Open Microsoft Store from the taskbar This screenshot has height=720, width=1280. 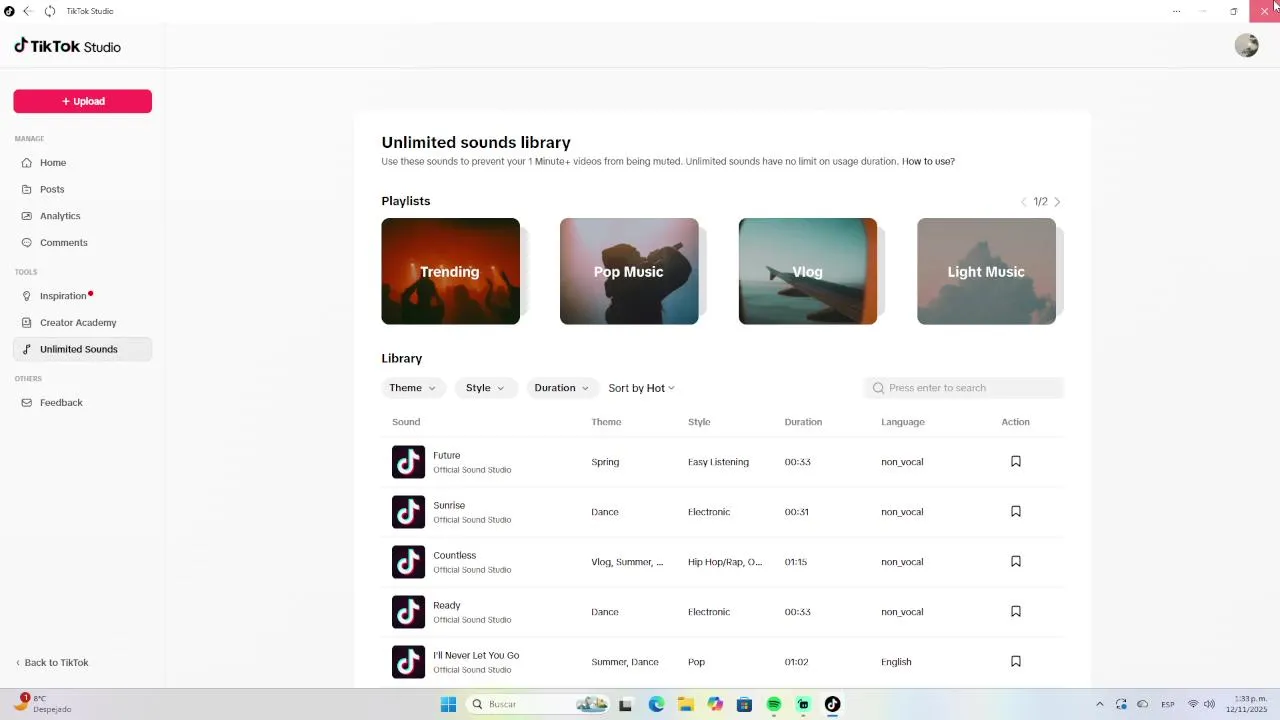click(x=744, y=704)
